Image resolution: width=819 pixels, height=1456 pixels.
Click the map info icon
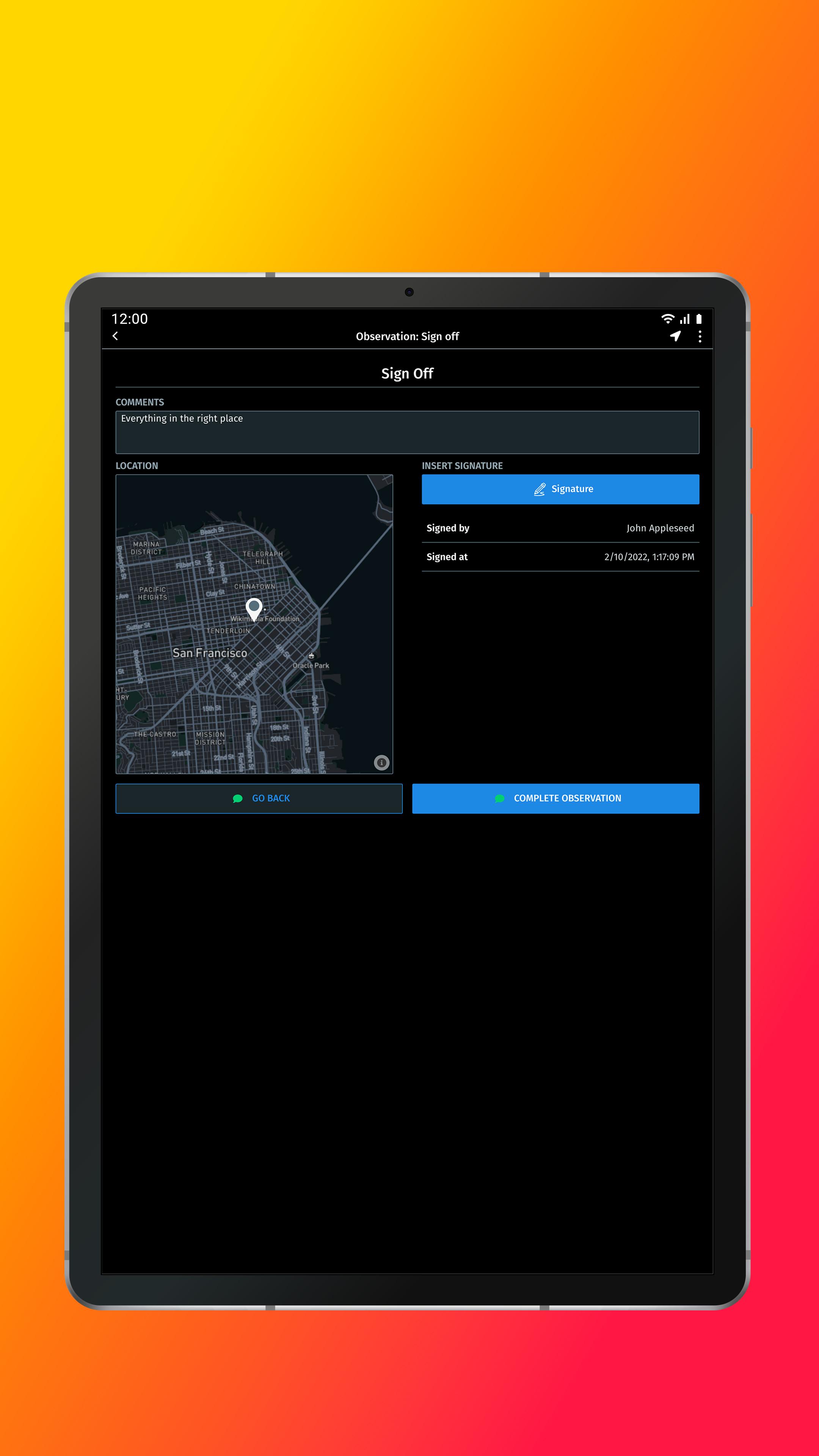[x=381, y=763]
